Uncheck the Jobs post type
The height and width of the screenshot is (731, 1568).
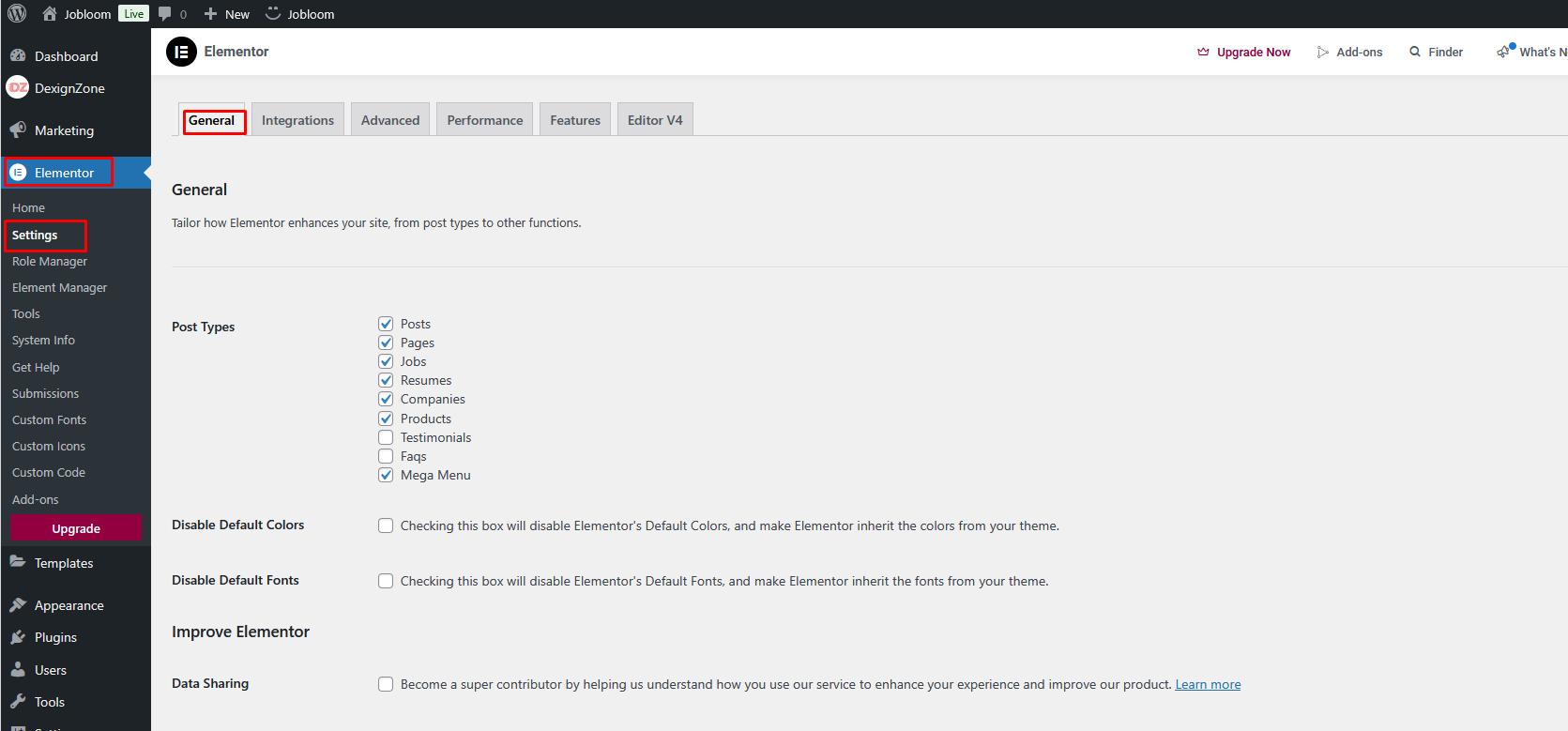click(386, 361)
